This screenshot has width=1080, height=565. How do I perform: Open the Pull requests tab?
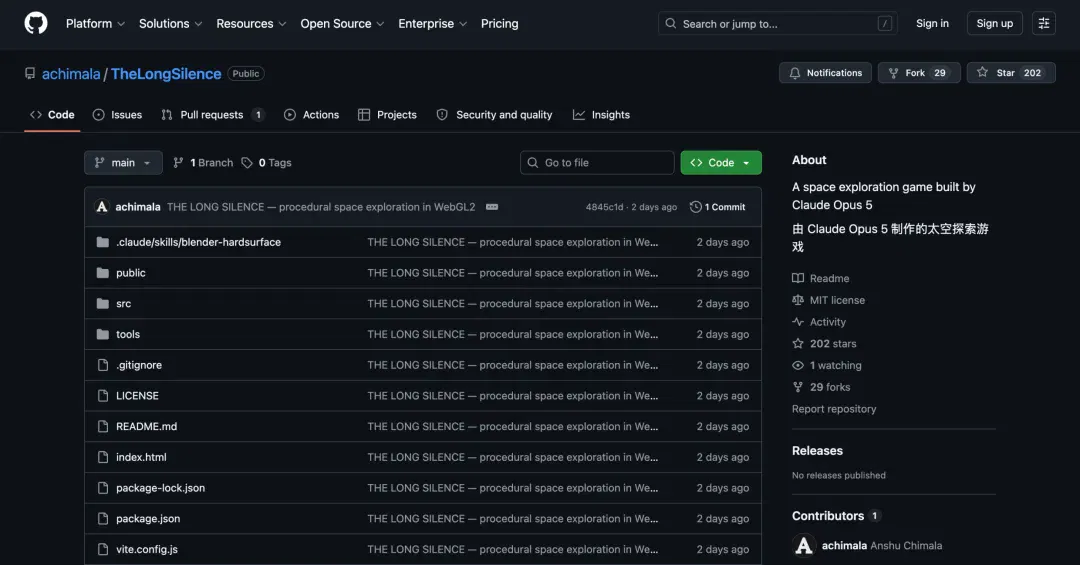(x=212, y=115)
